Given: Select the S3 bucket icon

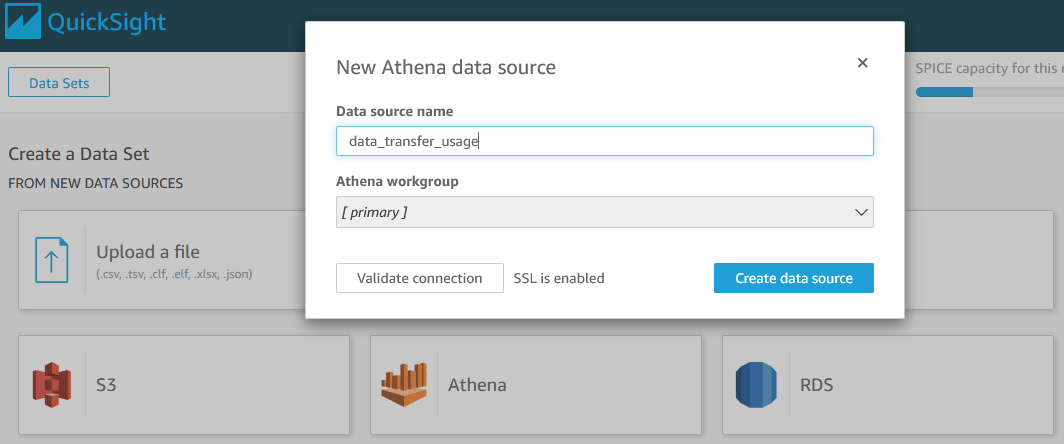Looking at the screenshot, I should coord(51,384).
